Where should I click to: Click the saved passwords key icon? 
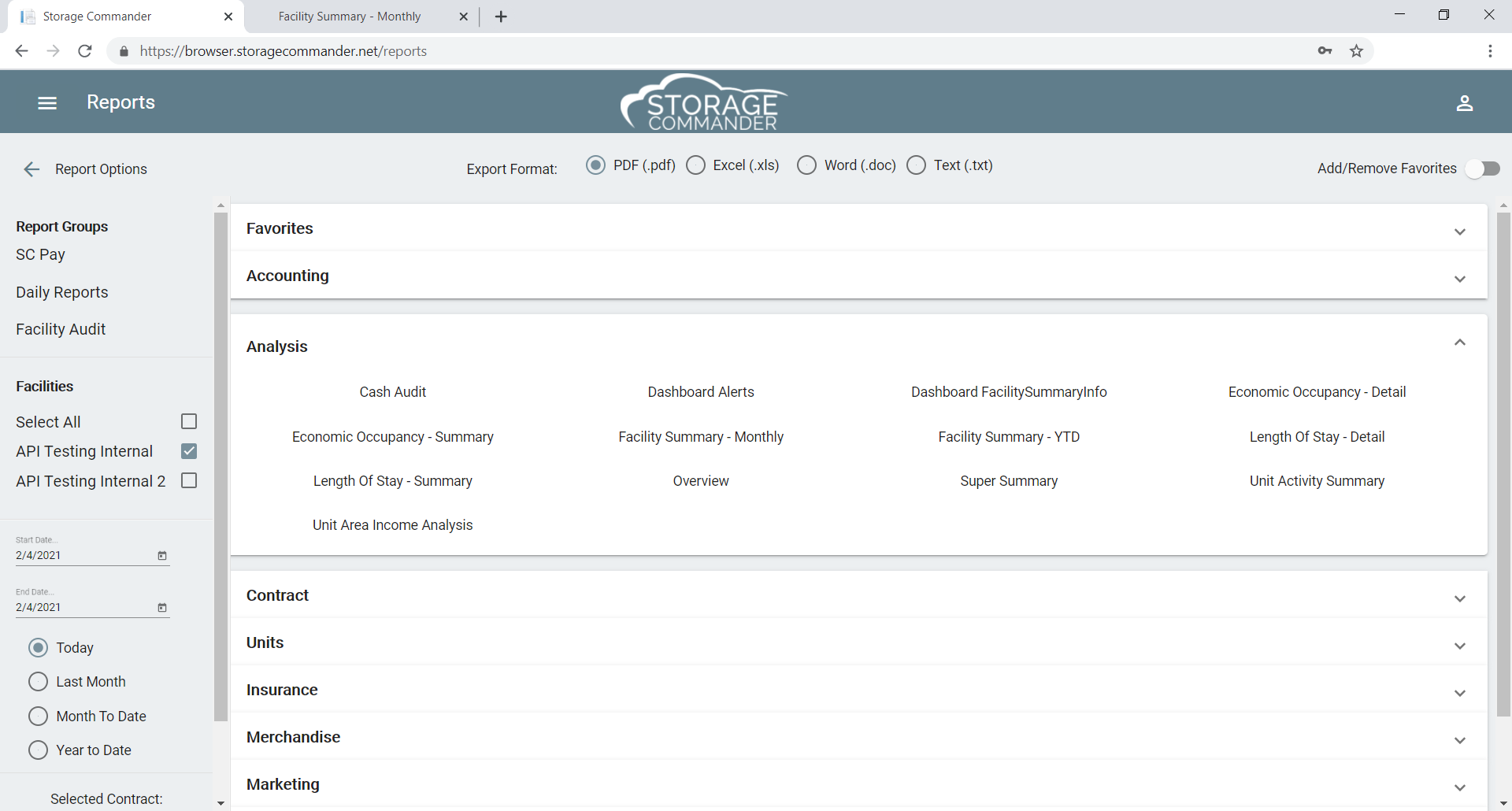pos(1325,50)
